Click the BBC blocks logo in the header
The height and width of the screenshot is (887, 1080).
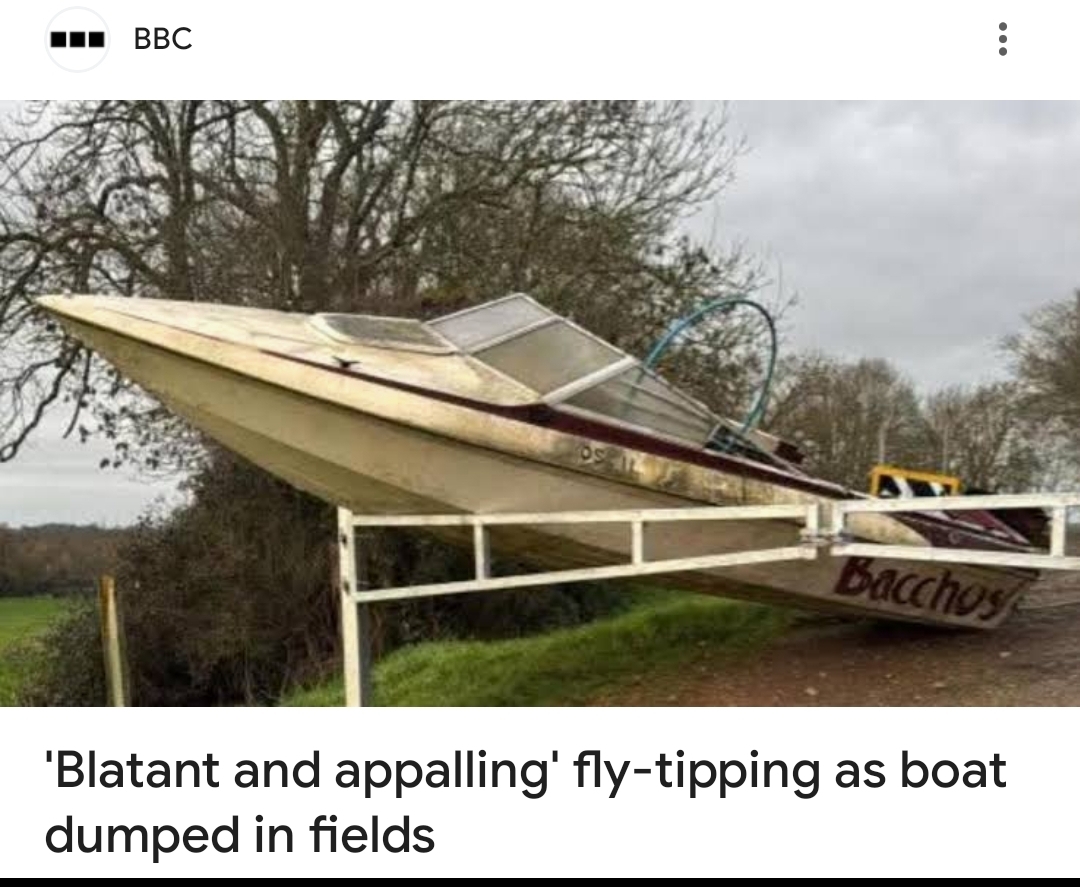(x=77, y=39)
